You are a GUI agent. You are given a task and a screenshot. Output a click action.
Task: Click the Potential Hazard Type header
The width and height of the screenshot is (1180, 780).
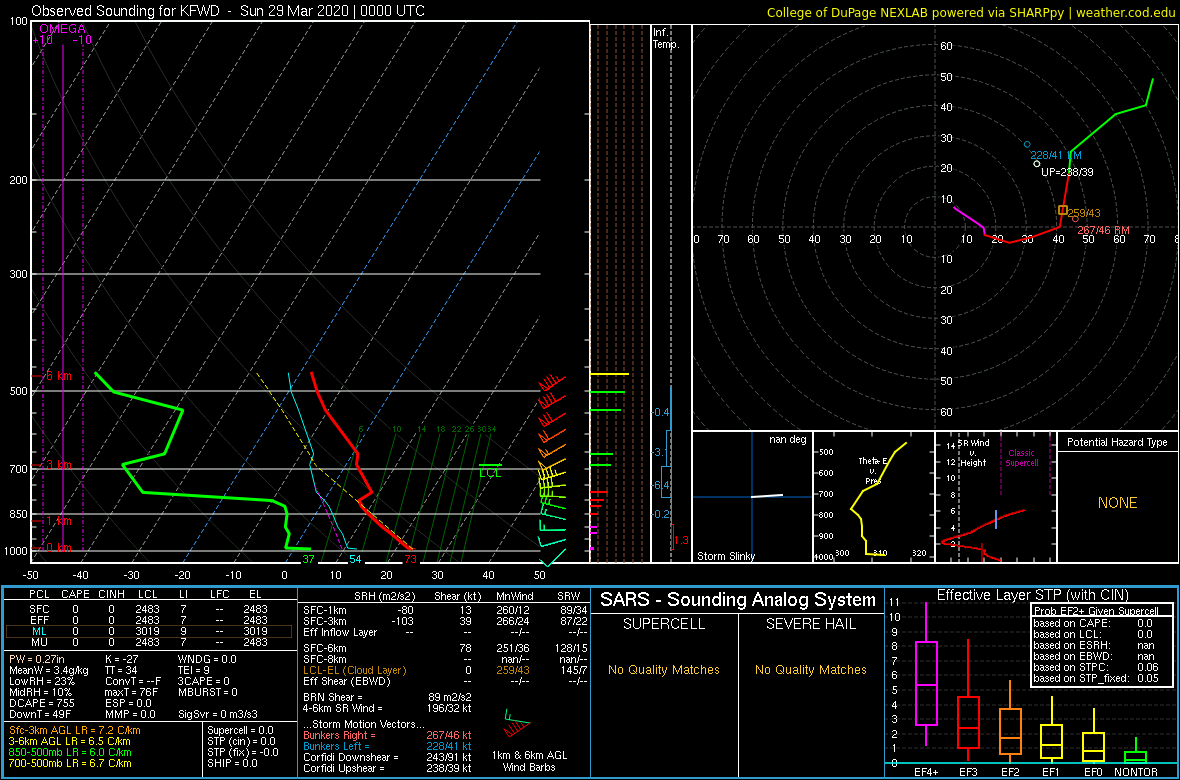1118,443
